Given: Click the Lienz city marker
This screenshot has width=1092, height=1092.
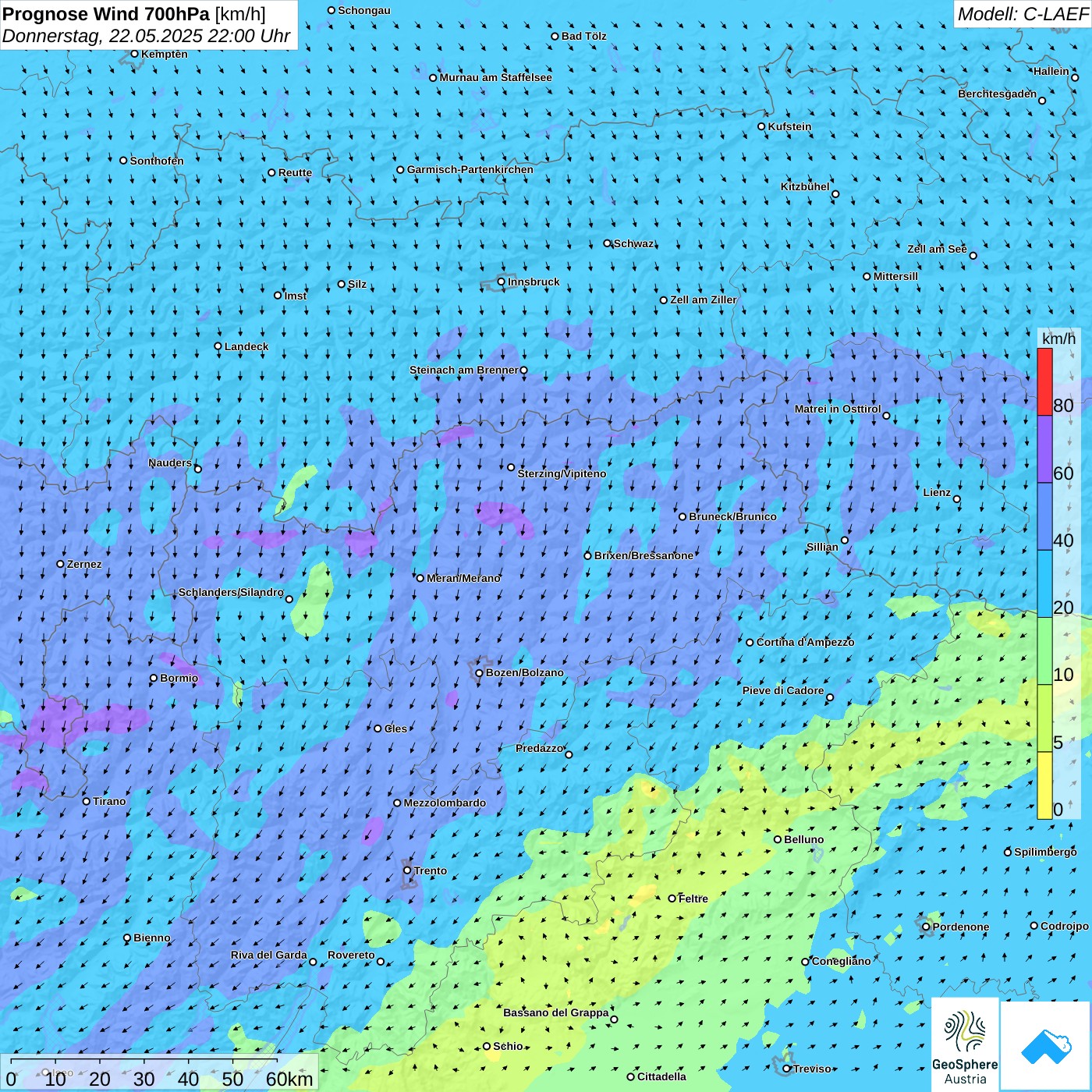Looking at the screenshot, I should (957, 499).
